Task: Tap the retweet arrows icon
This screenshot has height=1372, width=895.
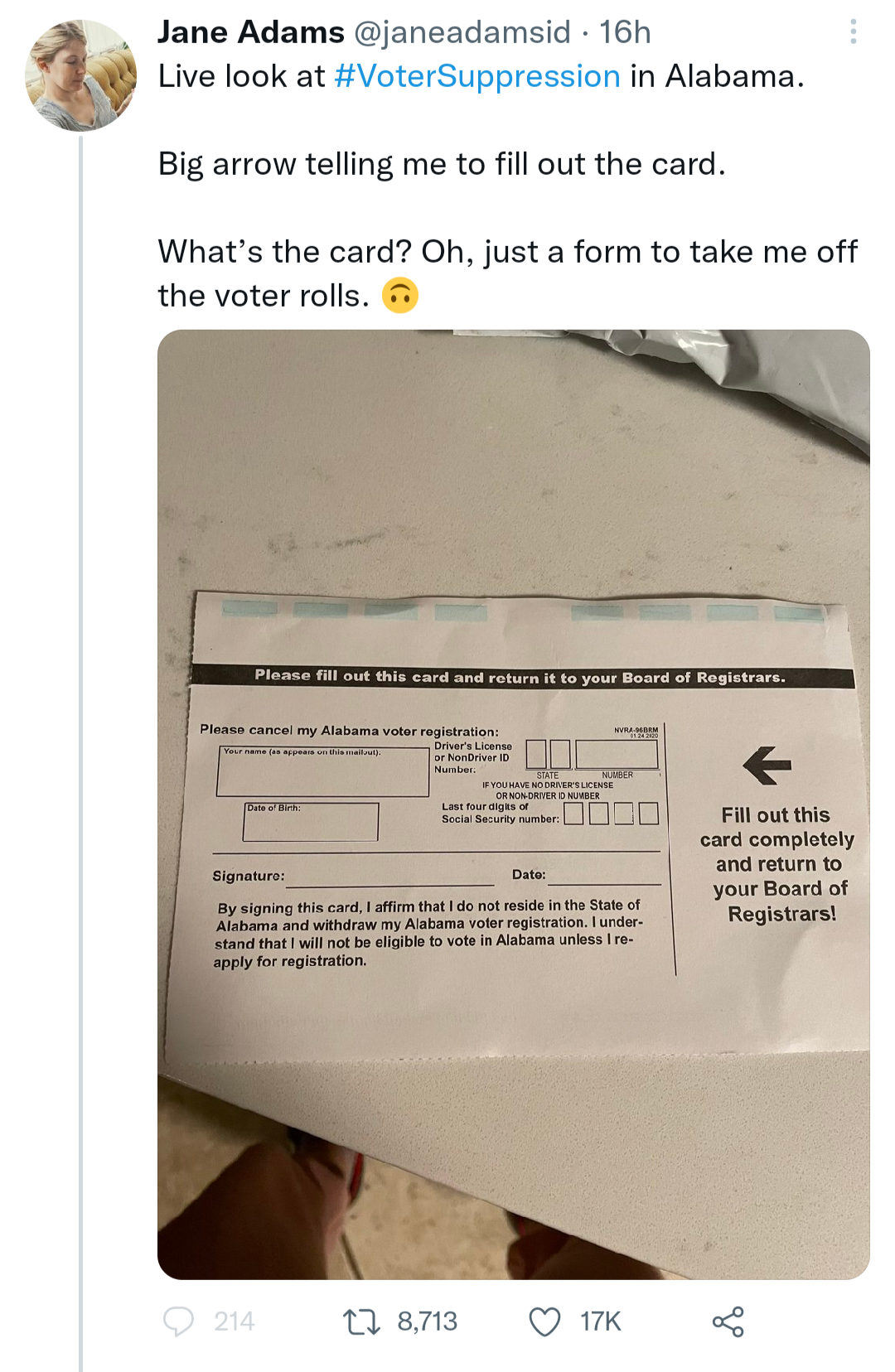Action: click(362, 1321)
